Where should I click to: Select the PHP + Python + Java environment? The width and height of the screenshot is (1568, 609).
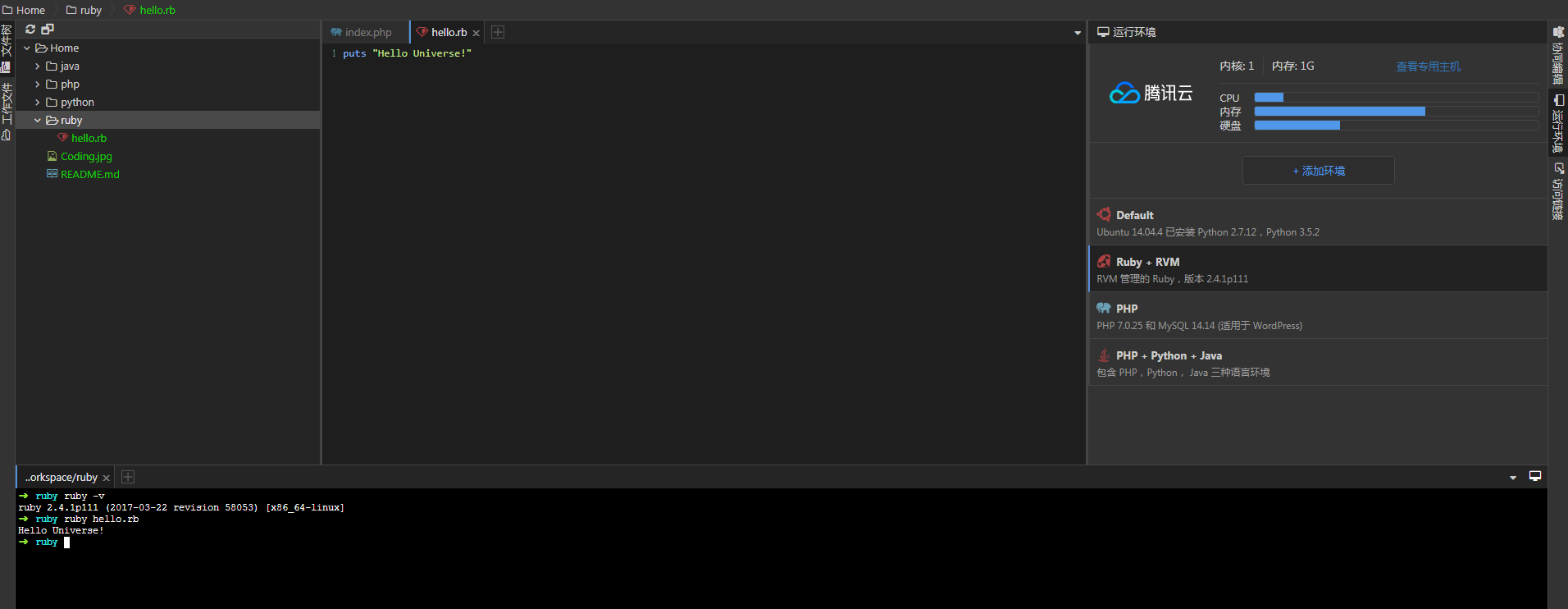(1318, 363)
